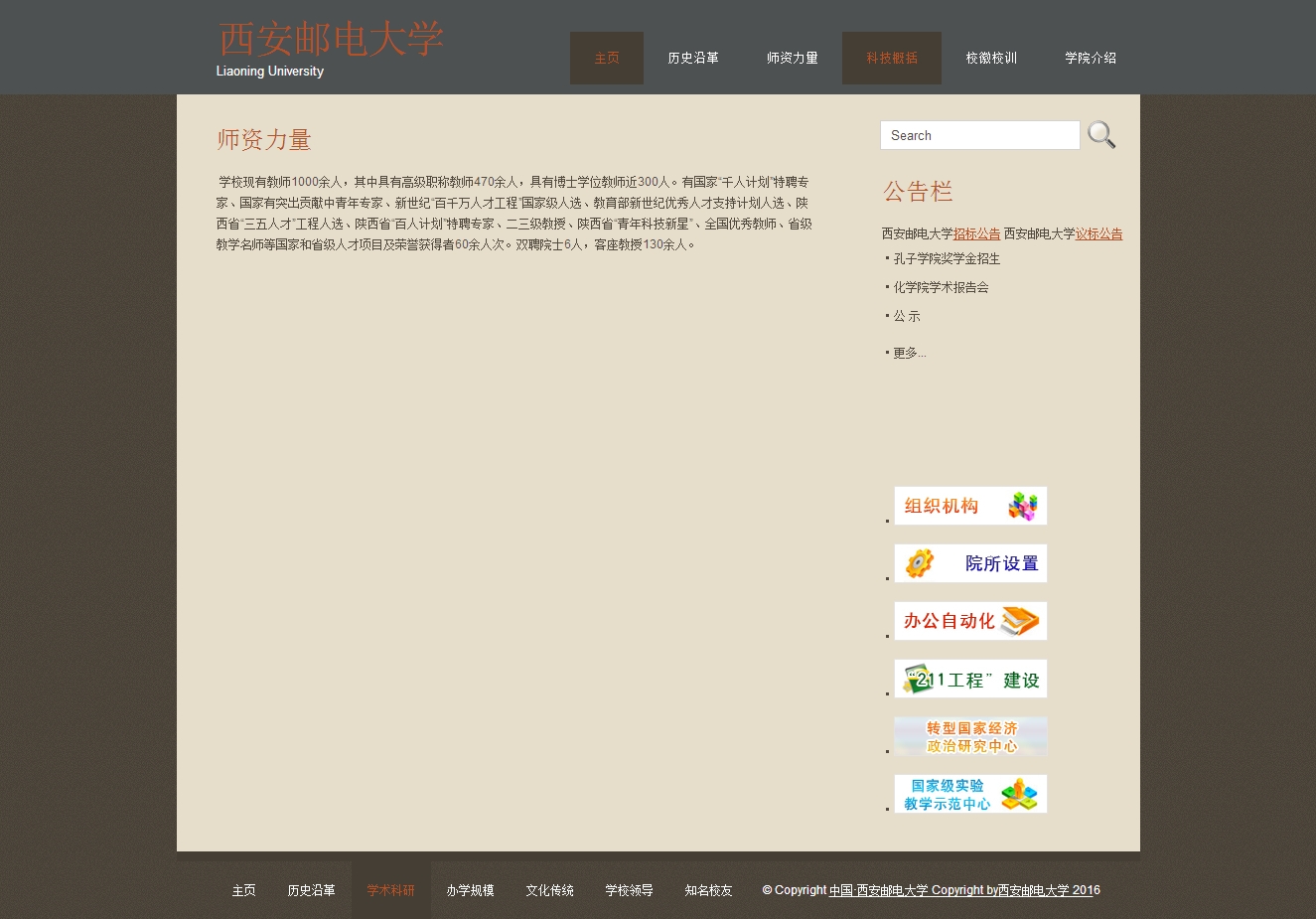Open the 办公自动化 banner
Image resolution: width=1316 pixels, height=919 pixels.
(x=970, y=621)
